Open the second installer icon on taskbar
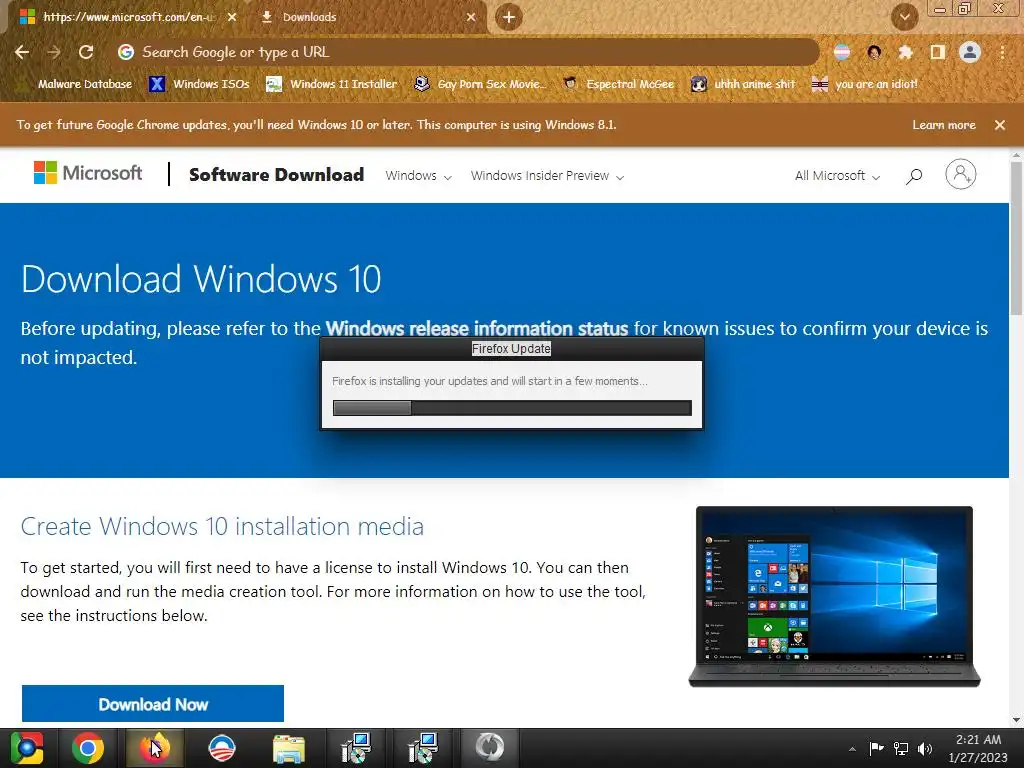This screenshot has height=768, width=1024. [x=422, y=748]
